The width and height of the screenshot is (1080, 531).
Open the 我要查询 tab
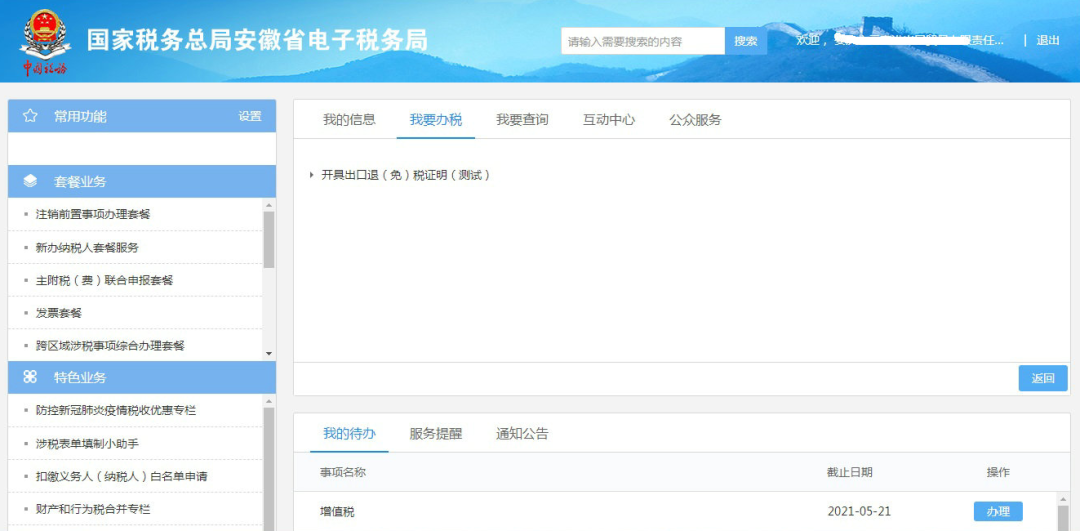[x=522, y=120]
